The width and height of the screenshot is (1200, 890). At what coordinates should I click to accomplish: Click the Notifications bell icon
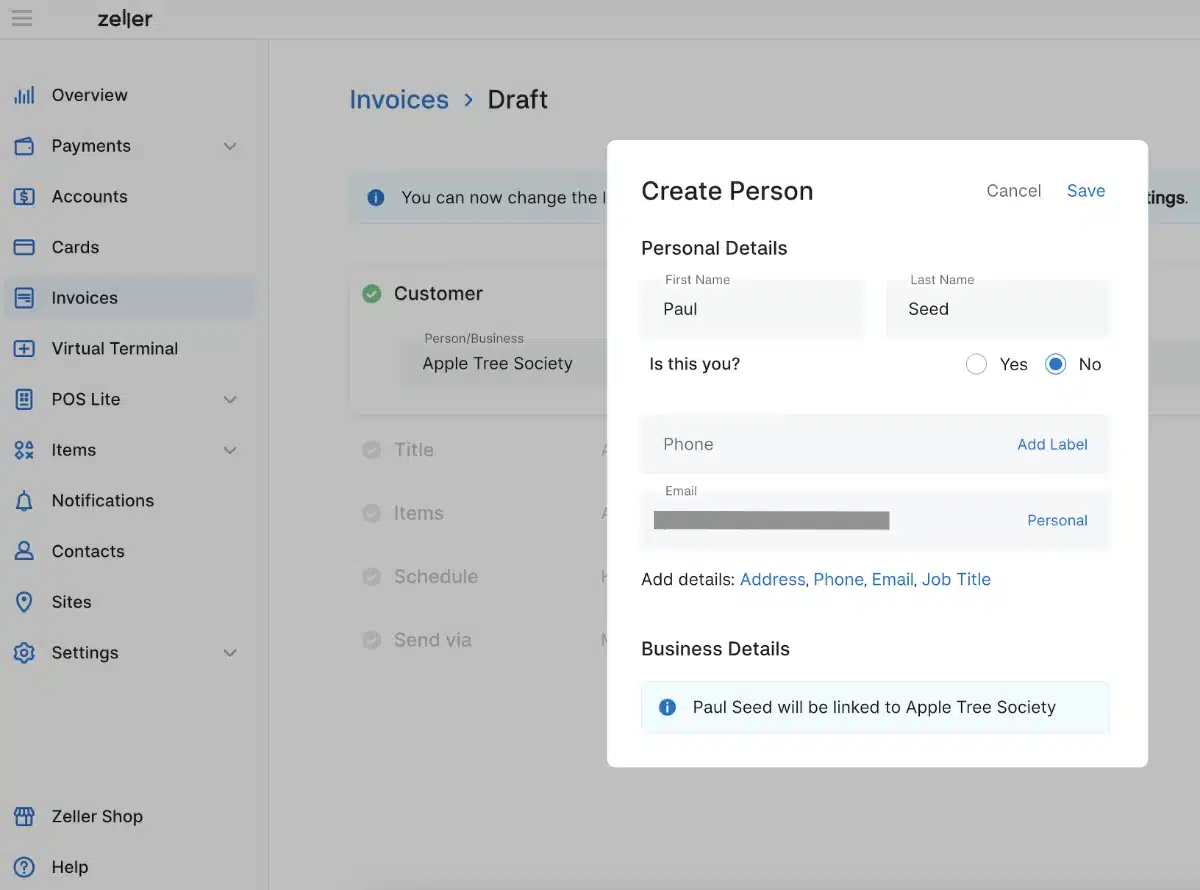pyautogui.click(x=24, y=501)
